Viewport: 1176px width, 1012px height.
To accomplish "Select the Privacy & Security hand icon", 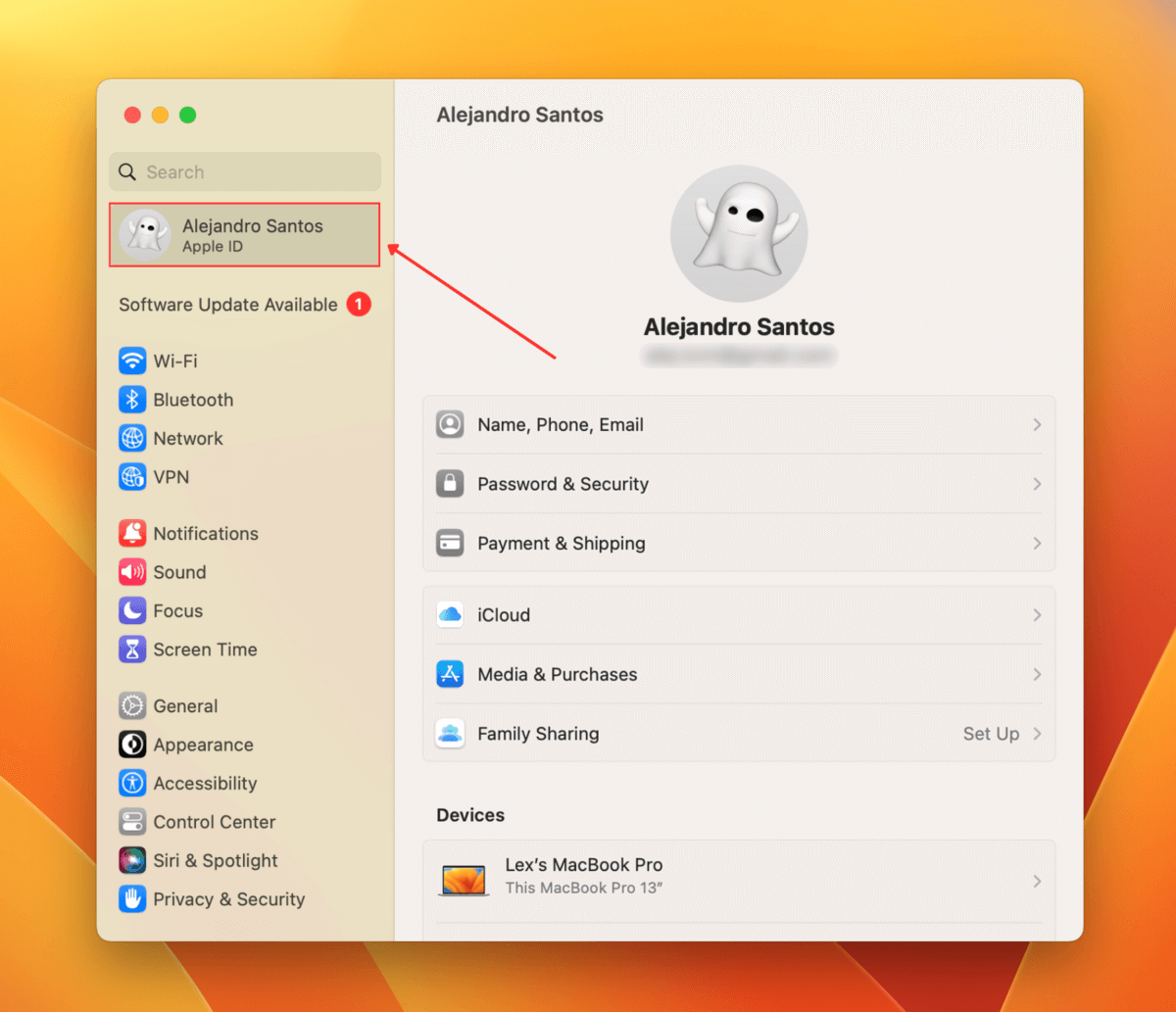I will point(132,899).
